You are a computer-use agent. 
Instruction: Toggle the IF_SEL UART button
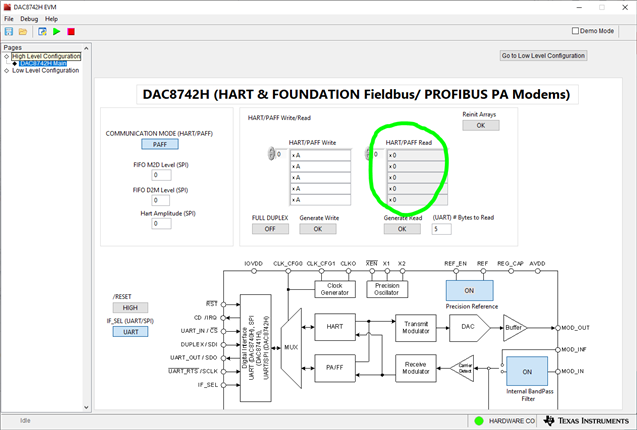[x=130, y=332]
